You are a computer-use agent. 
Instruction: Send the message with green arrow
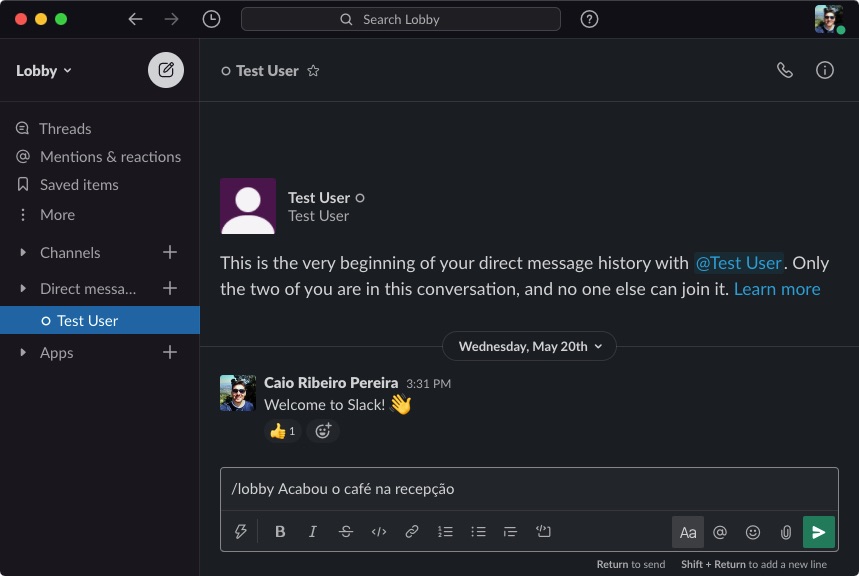[818, 532]
